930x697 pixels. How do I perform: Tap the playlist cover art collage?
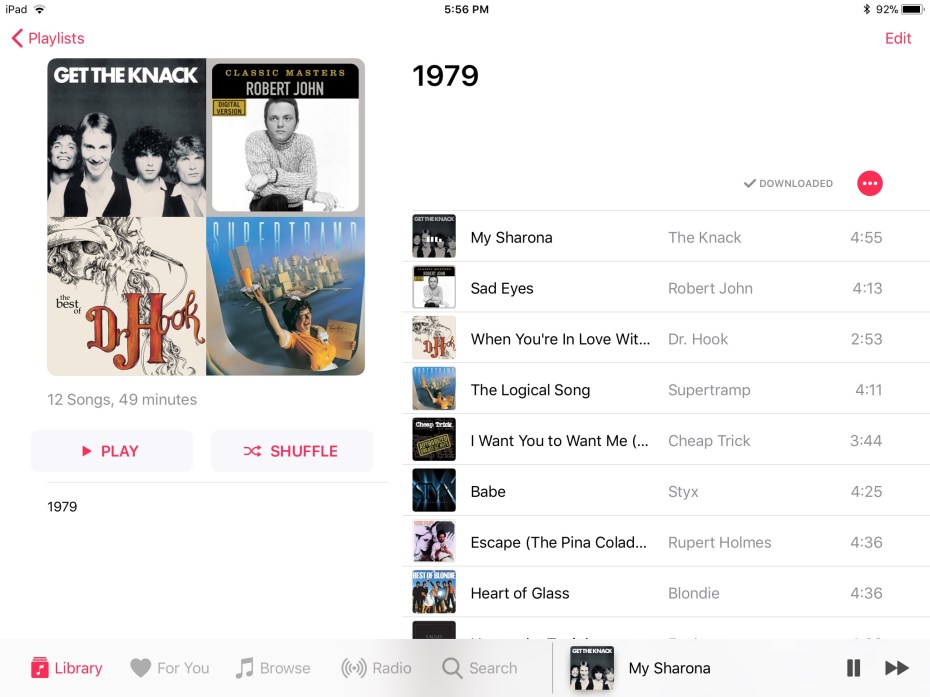(x=206, y=217)
